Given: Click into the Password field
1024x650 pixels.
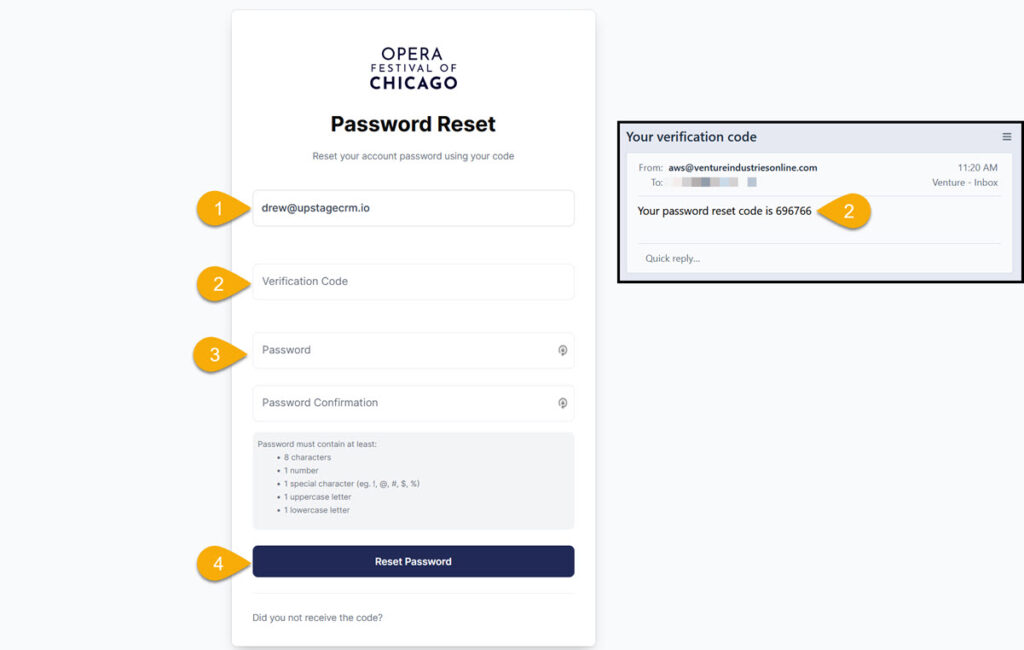Looking at the screenshot, I should point(413,350).
